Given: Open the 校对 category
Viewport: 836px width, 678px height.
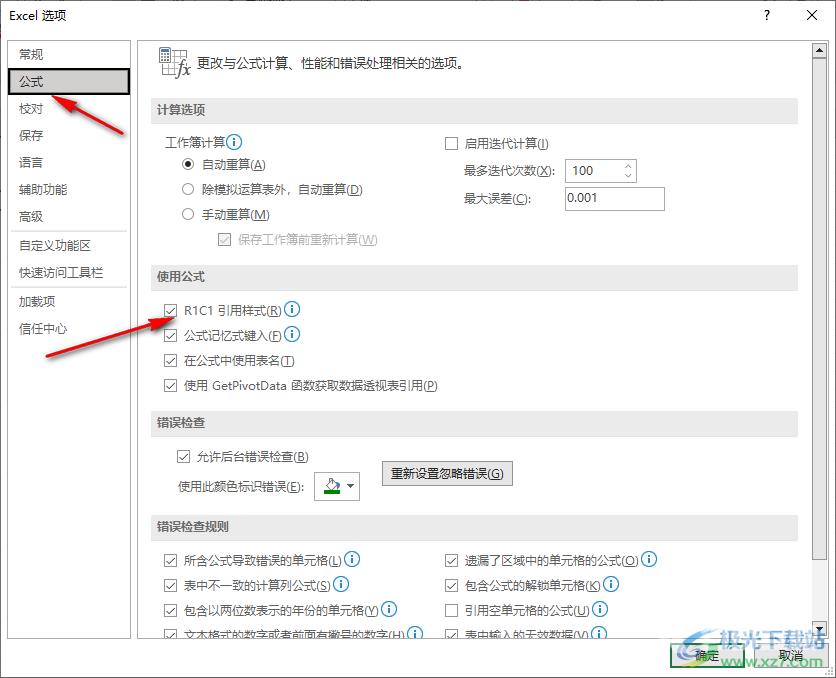Looking at the screenshot, I should tap(69, 109).
